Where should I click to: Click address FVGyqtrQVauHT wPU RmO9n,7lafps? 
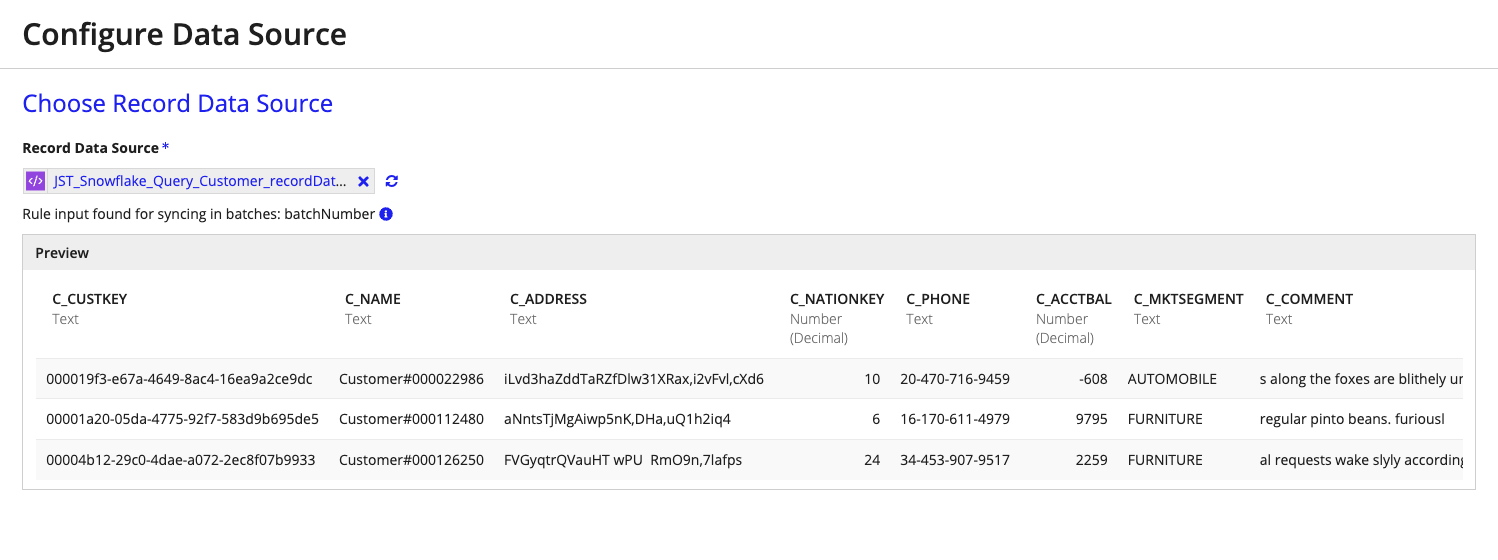pyautogui.click(x=623, y=460)
